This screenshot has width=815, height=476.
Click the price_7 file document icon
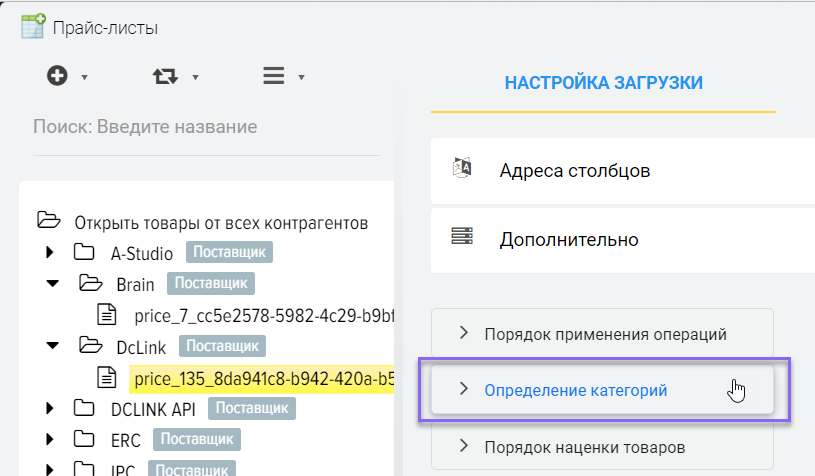[x=107, y=316]
